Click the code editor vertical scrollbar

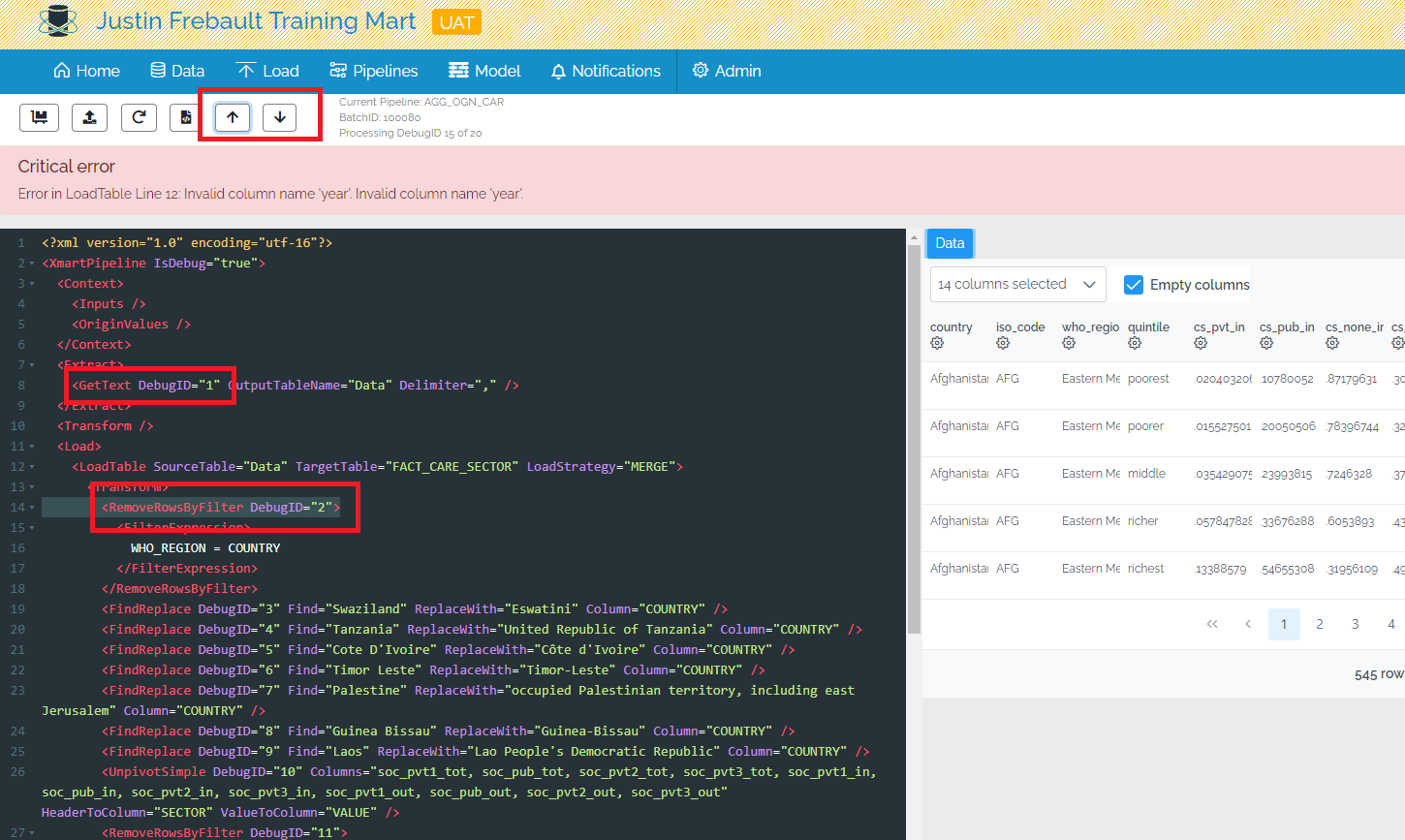914,439
